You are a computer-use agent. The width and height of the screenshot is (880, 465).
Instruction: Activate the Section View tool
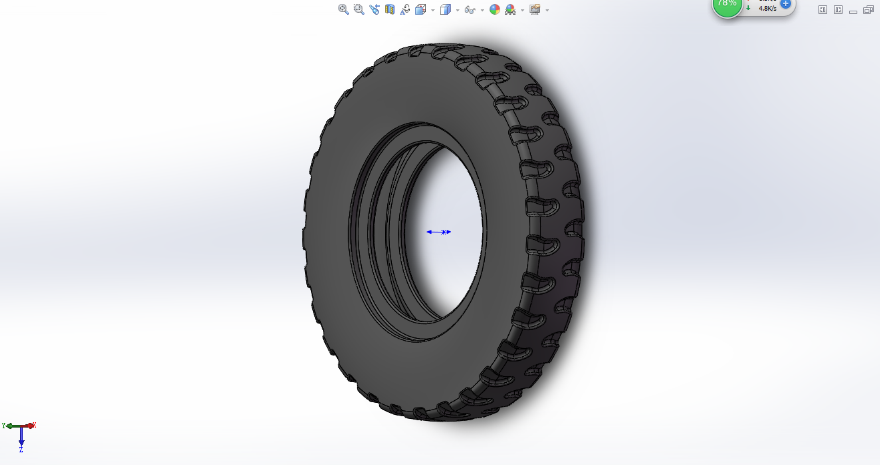(x=389, y=10)
